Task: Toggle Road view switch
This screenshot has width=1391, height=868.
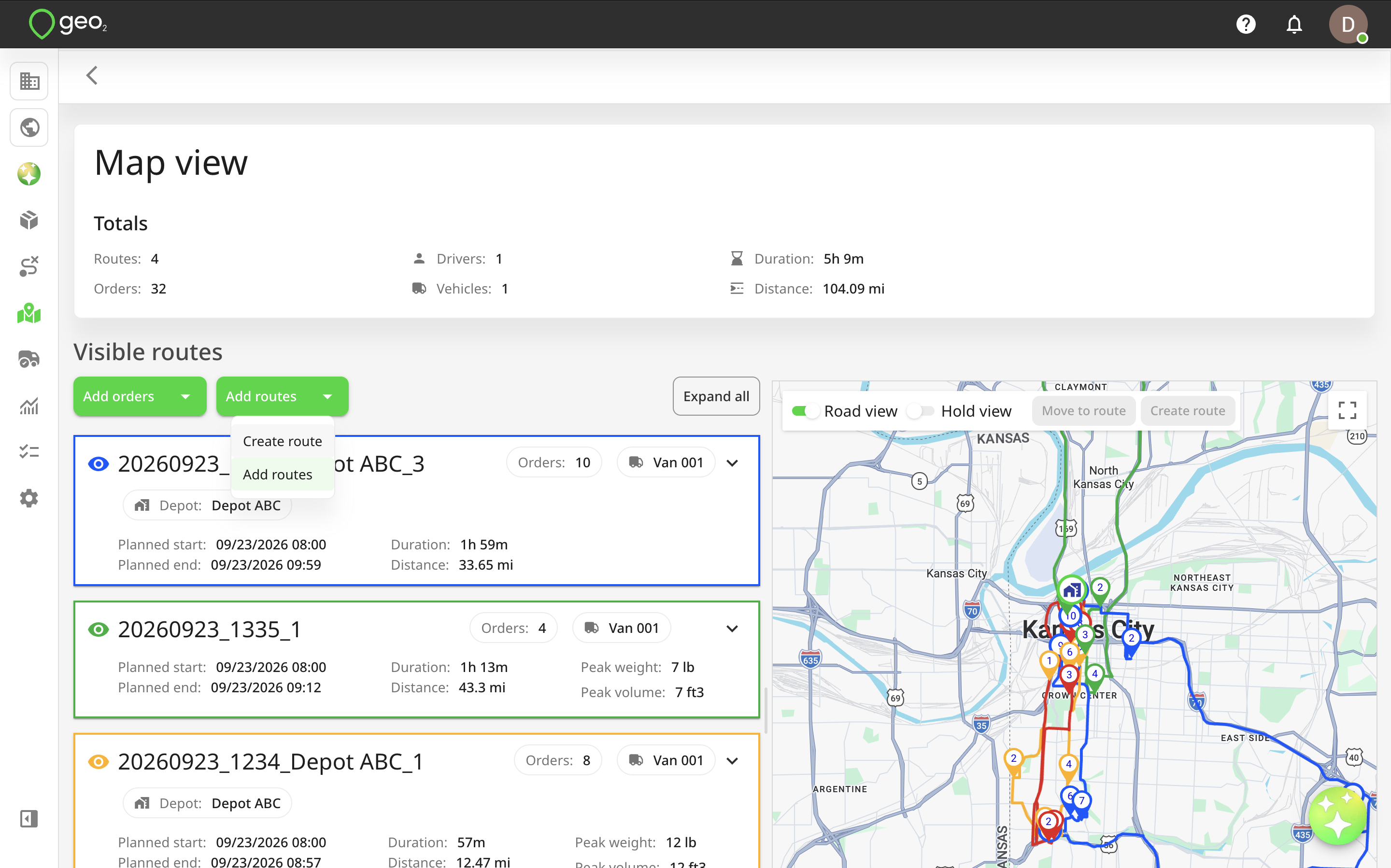Action: (805, 411)
